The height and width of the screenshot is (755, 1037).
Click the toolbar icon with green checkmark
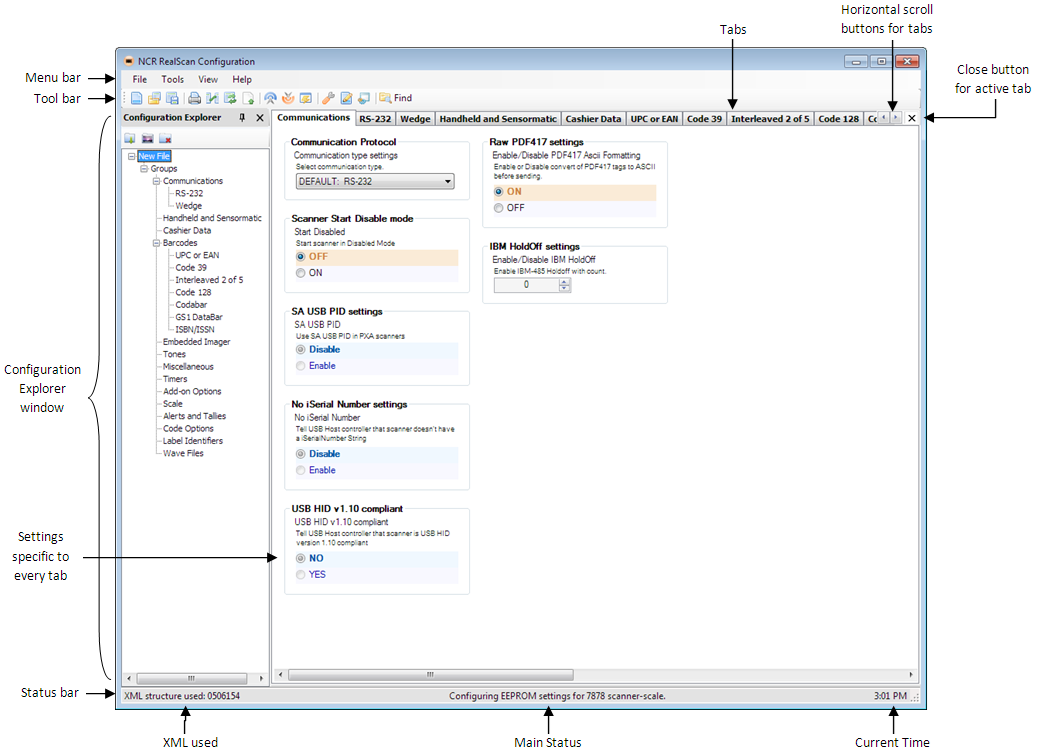[212, 99]
